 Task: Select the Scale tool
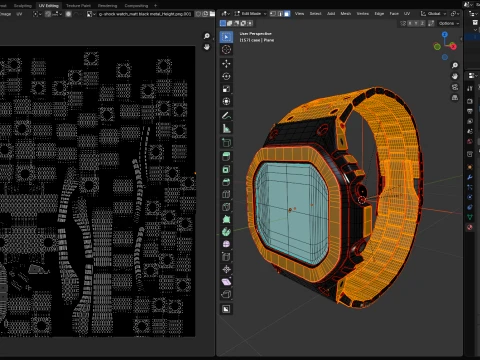coord(226,89)
